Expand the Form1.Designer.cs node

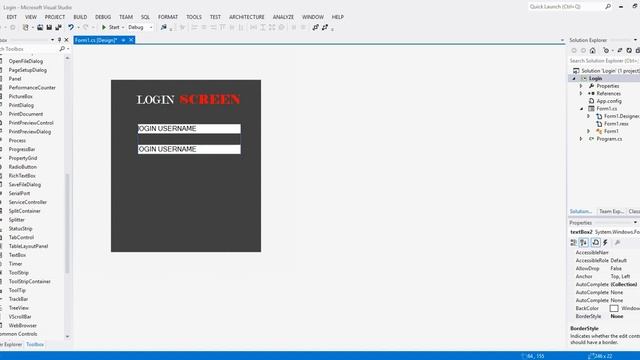point(589,116)
